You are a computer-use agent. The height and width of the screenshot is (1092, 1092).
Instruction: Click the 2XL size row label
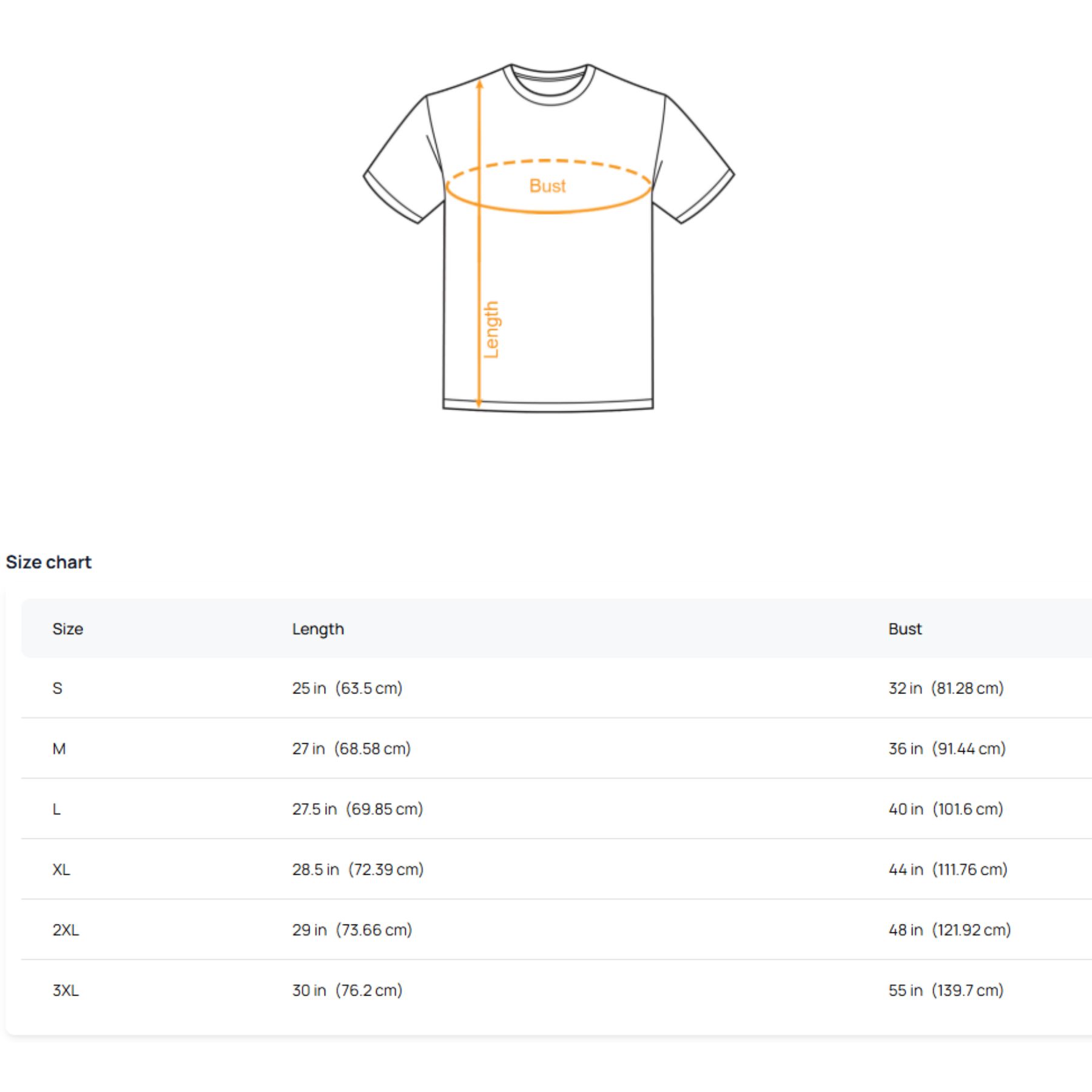coord(66,929)
